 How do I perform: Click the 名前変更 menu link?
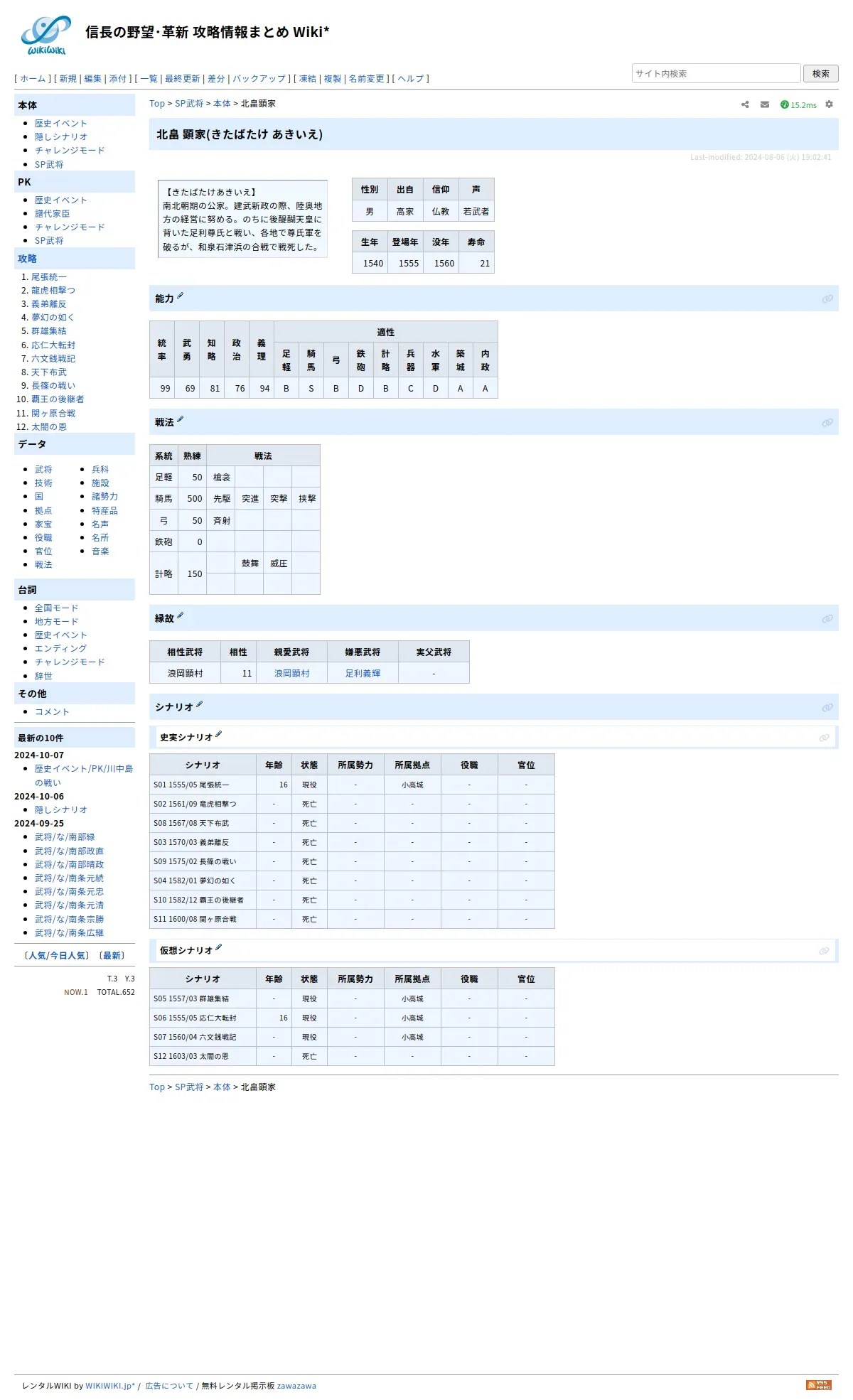[367, 79]
